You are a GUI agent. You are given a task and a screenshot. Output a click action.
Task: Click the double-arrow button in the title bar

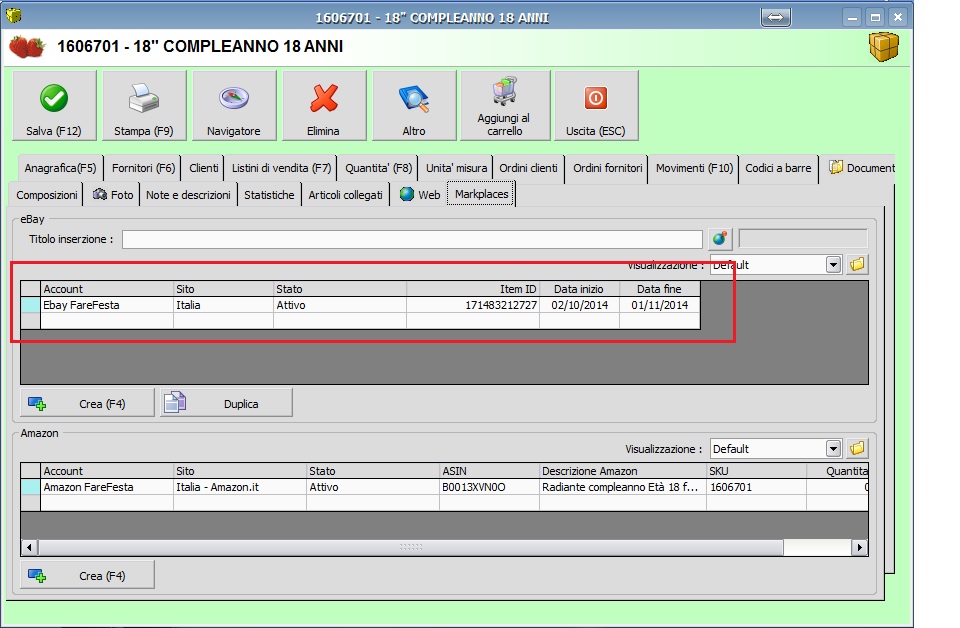pyautogui.click(x=776, y=17)
